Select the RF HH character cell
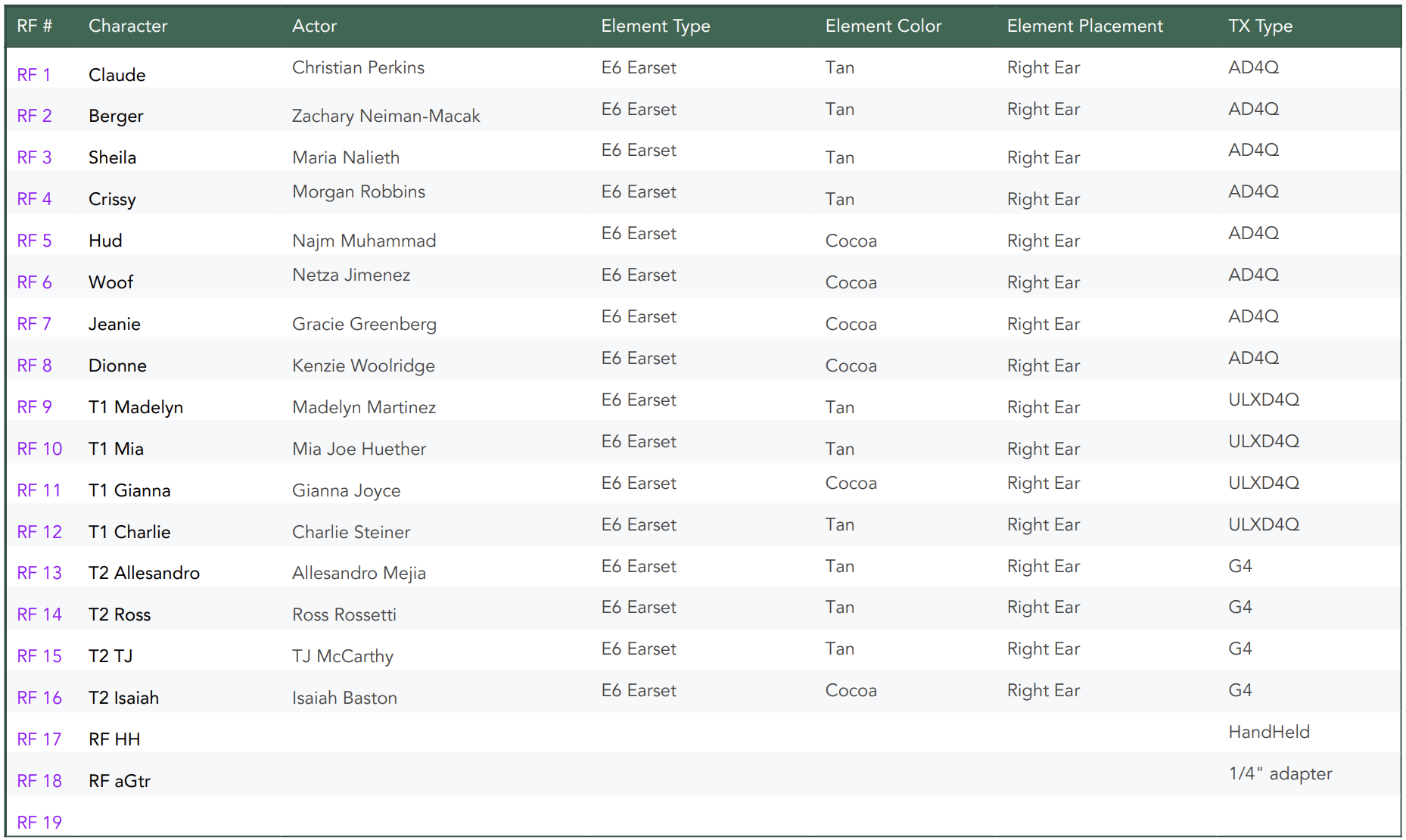Viewport: 1406px width, 840px height. click(114, 739)
